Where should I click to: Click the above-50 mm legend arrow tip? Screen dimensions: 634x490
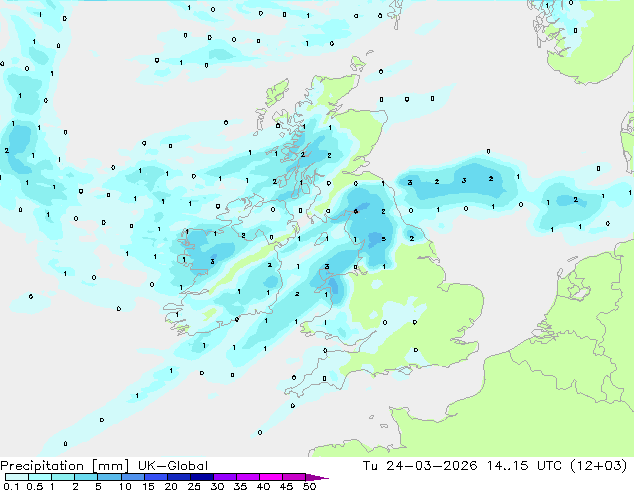(317, 477)
